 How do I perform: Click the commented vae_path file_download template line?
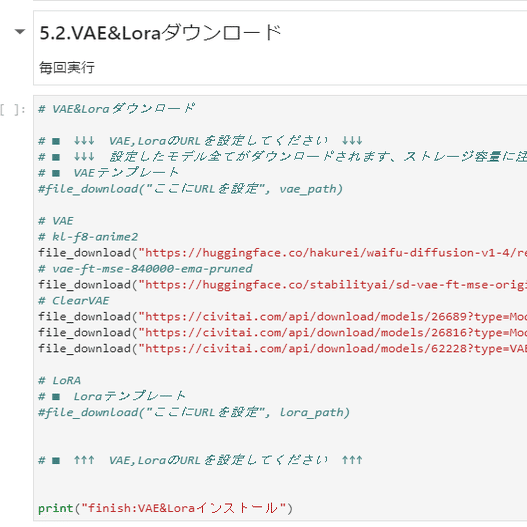(x=190, y=189)
